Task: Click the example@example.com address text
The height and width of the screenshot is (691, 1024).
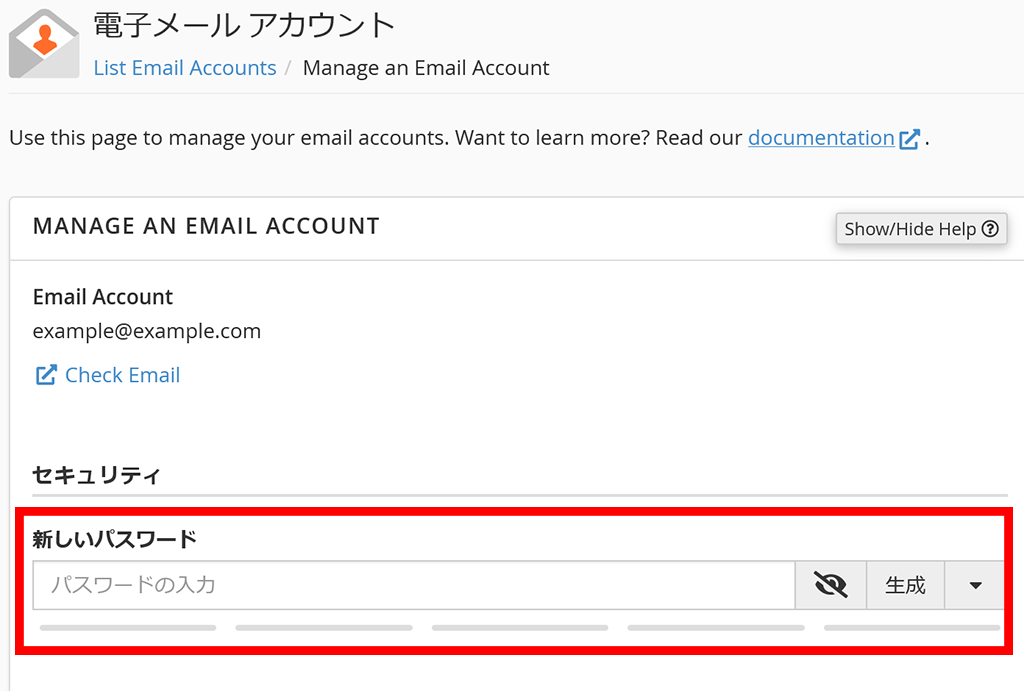Action: coord(147,331)
